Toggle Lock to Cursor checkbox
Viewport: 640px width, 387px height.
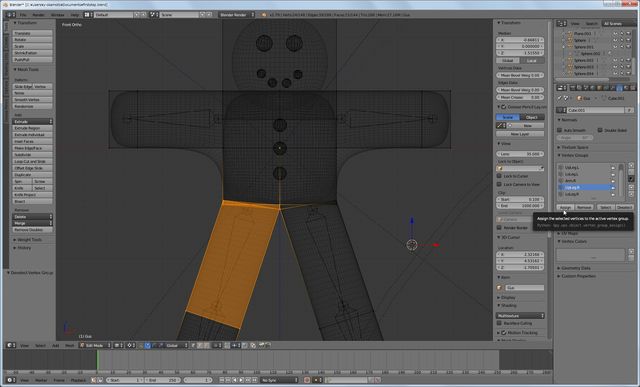pyautogui.click(x=499, y=176)
